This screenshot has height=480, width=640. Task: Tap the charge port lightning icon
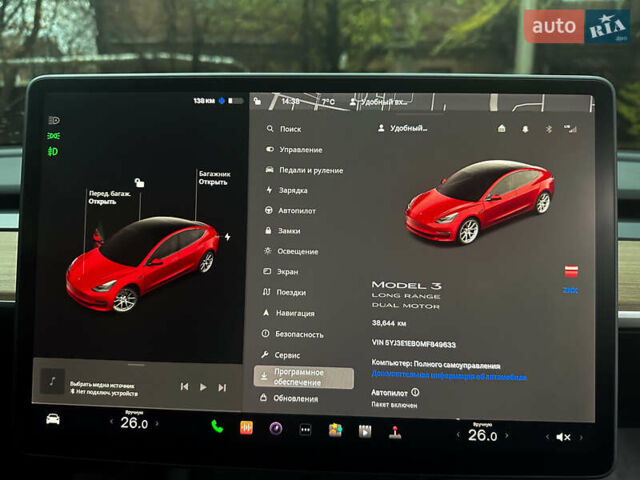pos(227,237)
